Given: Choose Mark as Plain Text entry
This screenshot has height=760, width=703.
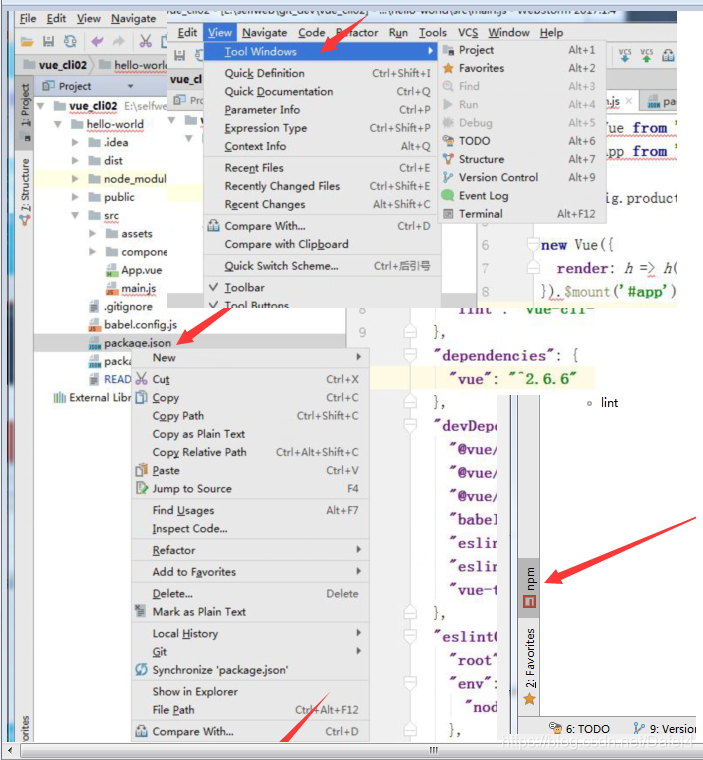Looking at the screenshot, I should pos(250,612).
